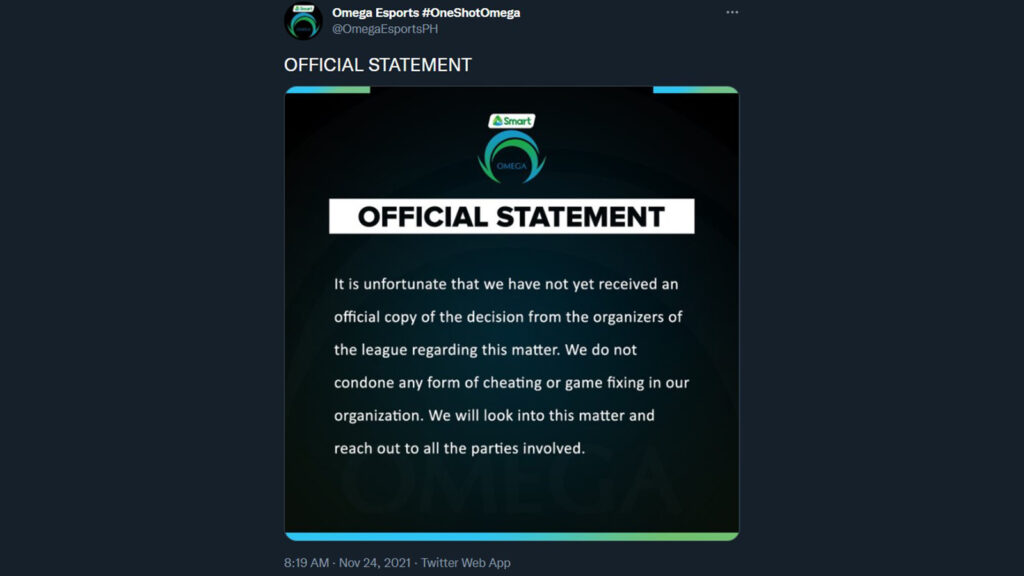Click the #OneShotOmega part of the name
Image resolution: width=1024 pixels, height=576 pixels.
[x=471, y=12]
